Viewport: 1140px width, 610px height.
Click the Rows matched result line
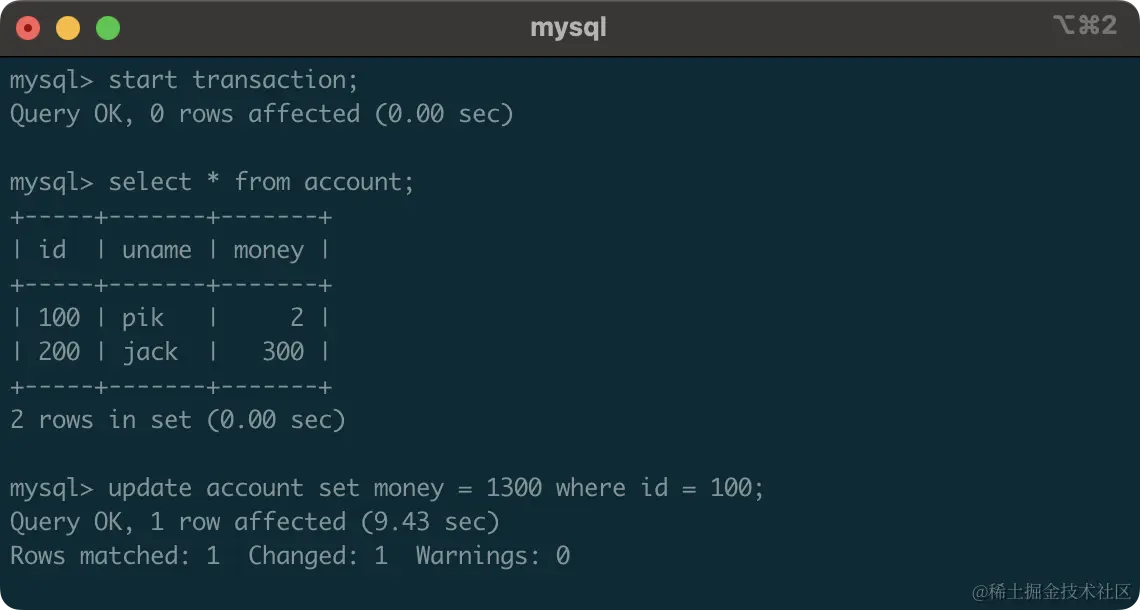(x=290, y=556)
